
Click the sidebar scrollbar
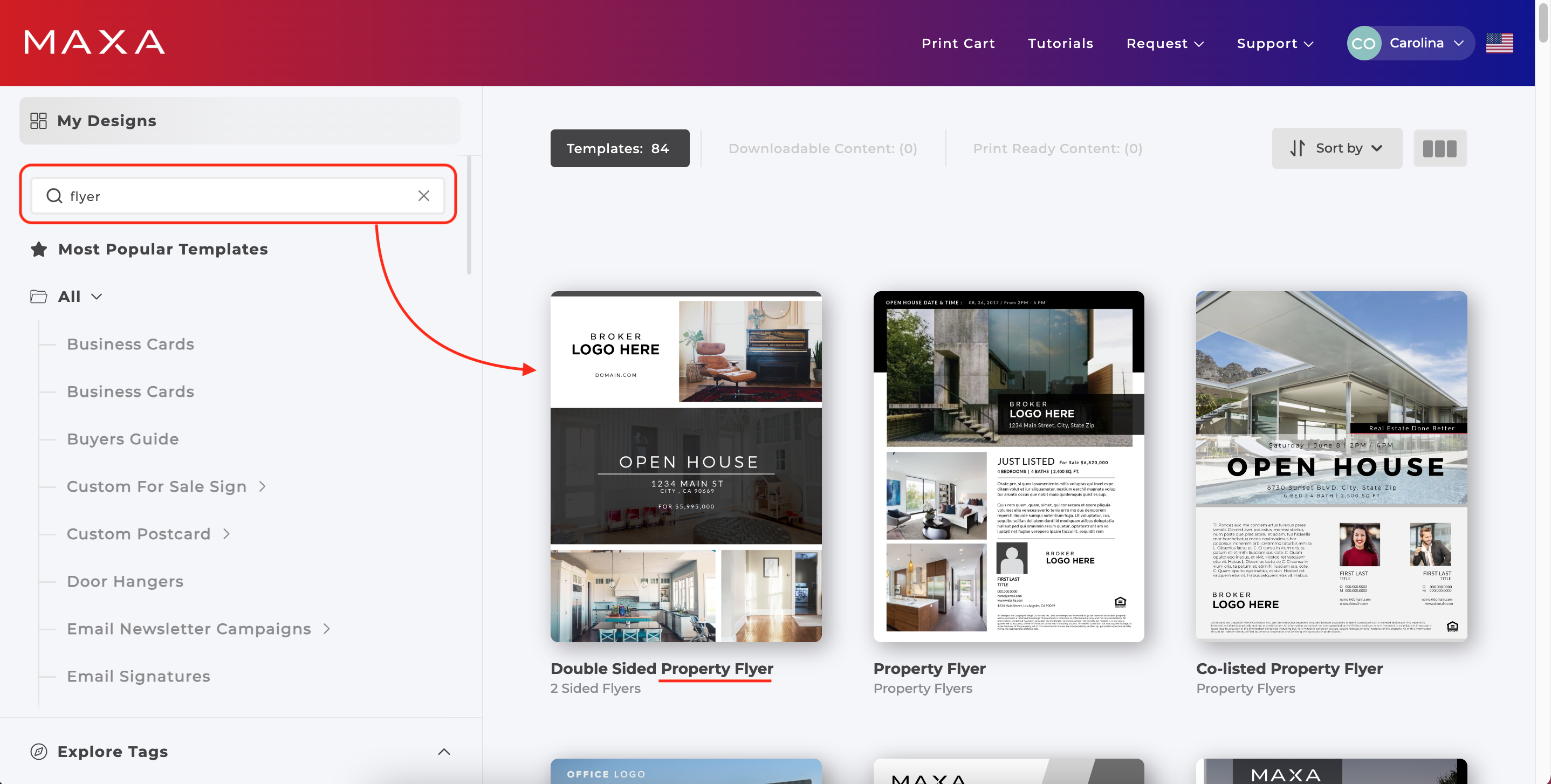tap(469, 215)
